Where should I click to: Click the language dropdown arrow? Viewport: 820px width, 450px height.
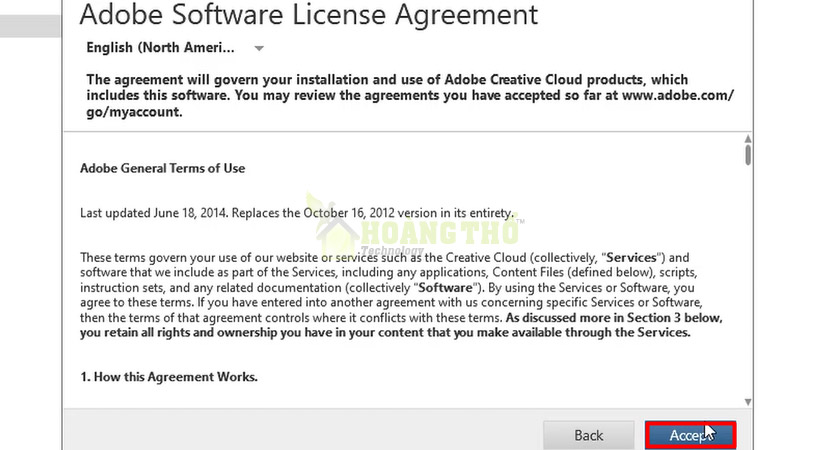[x=258, y=48]
